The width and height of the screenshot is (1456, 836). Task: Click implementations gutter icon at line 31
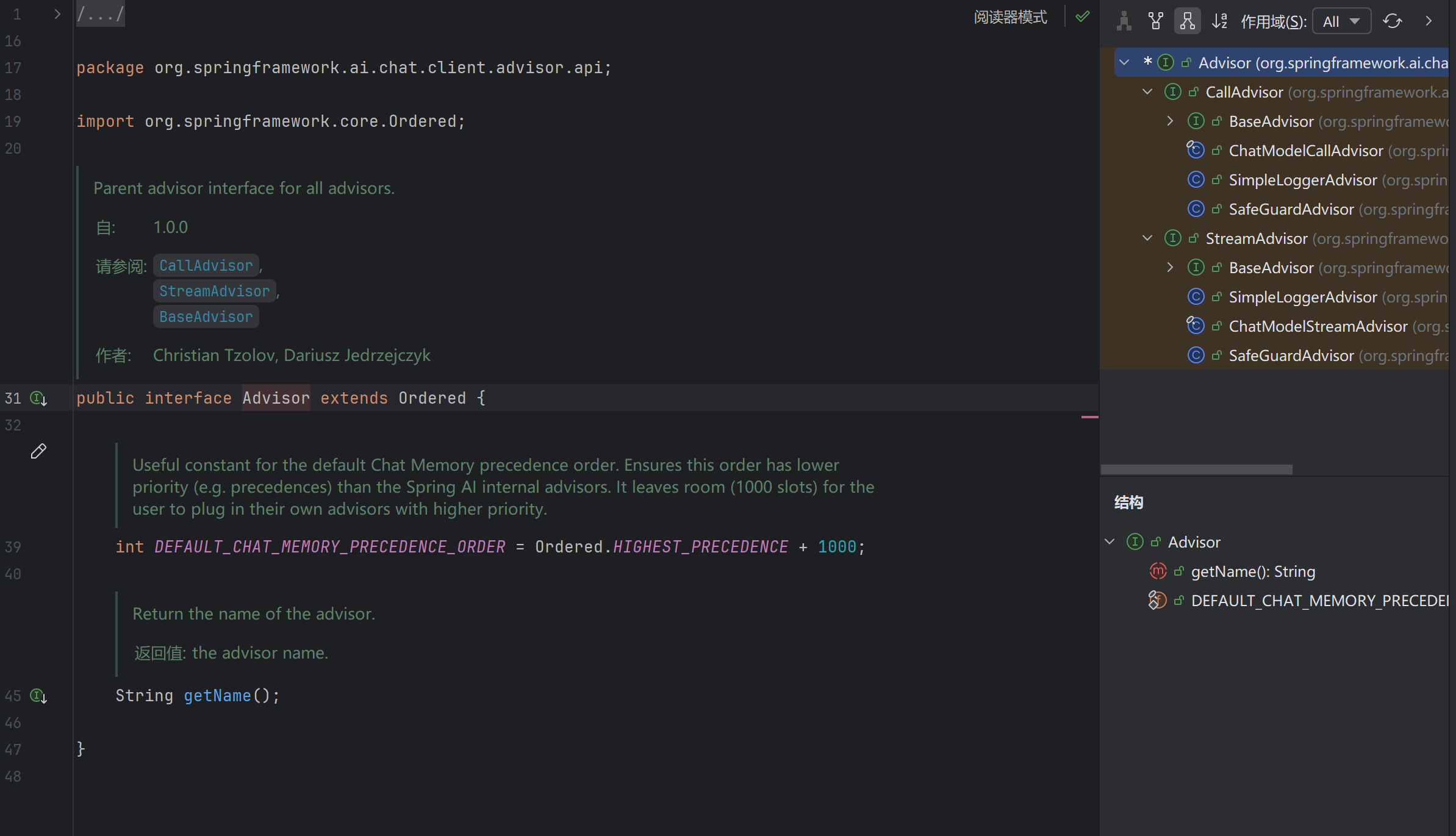tap(38, 399)
